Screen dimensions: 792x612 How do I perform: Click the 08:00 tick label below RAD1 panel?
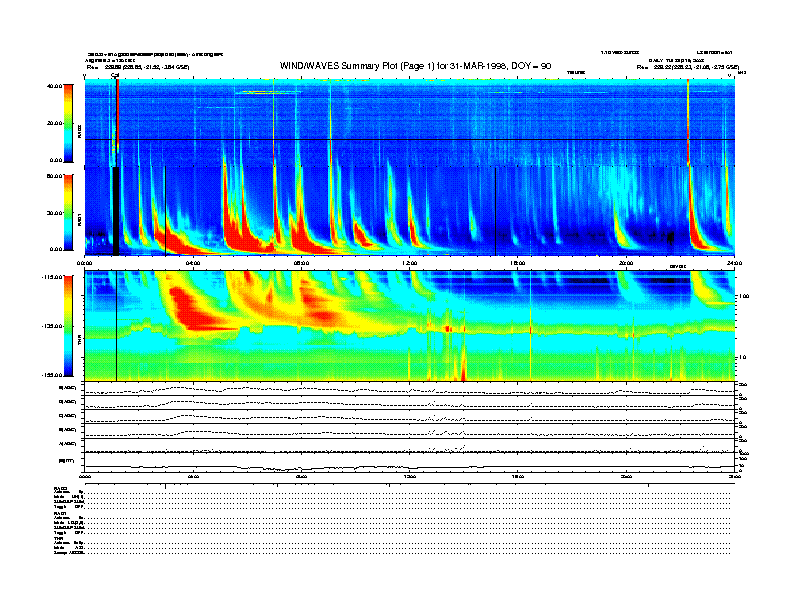[301, 263]
